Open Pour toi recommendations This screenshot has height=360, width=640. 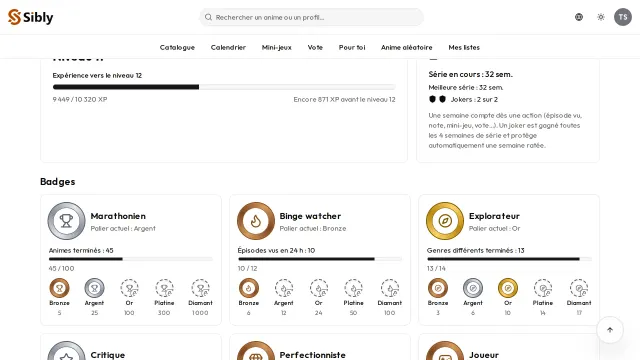click(352, 47)
